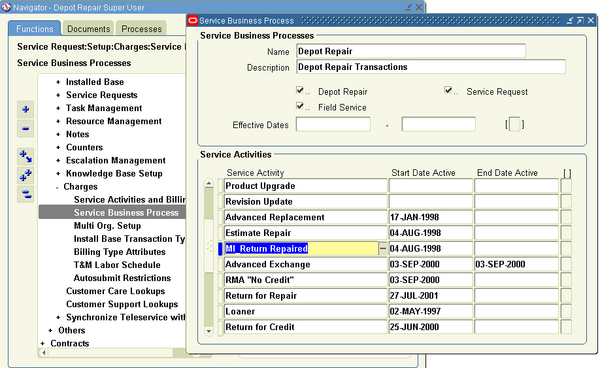Select the Return for Credit activity
600x368 pixels.
click(305, 327)
